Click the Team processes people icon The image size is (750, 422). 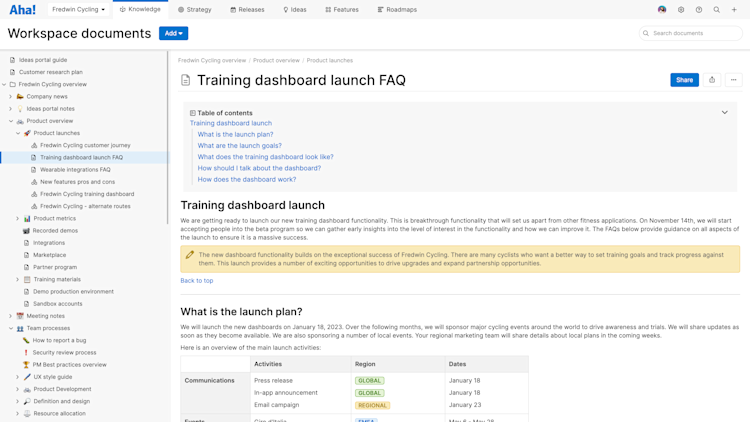click(x=20, y=328)
